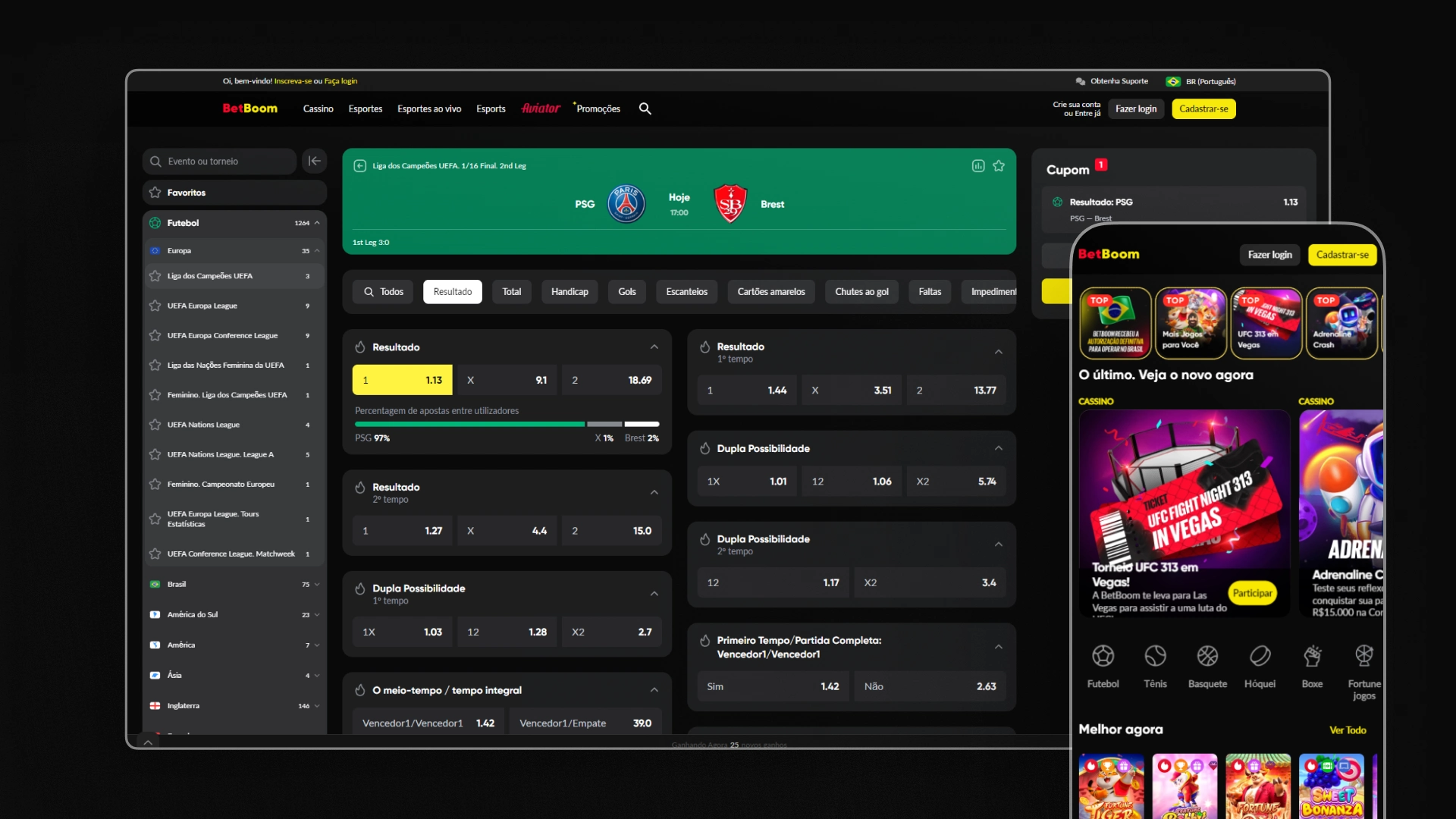Collapse O meio-tempo / tempo integral panel

[x=654, y=689]
